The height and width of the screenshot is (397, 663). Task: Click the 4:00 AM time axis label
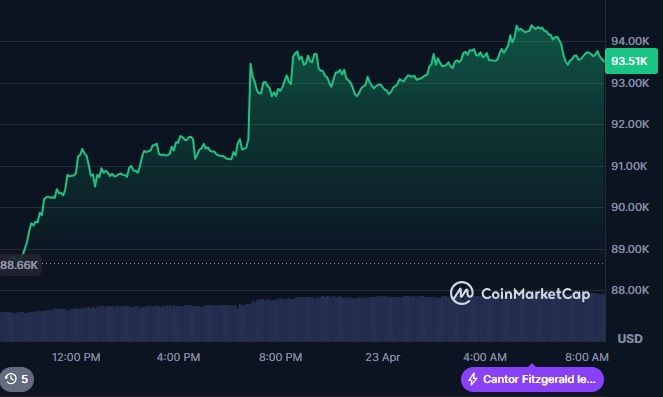pyautogui.click(x=485, y=357)
